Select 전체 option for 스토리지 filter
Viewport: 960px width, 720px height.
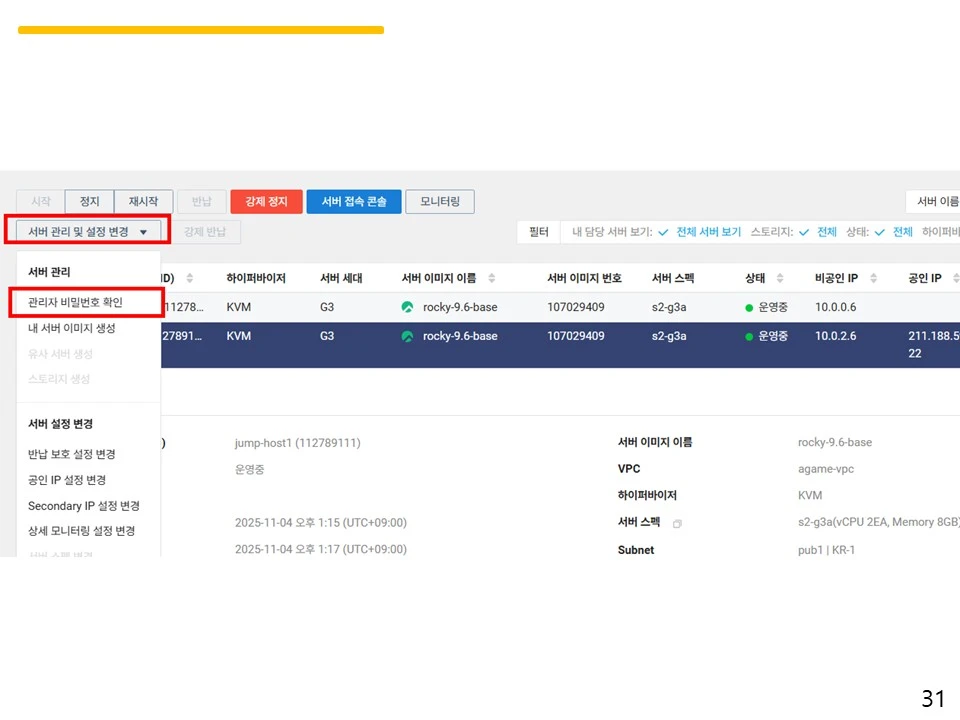(x=827, y=231)
